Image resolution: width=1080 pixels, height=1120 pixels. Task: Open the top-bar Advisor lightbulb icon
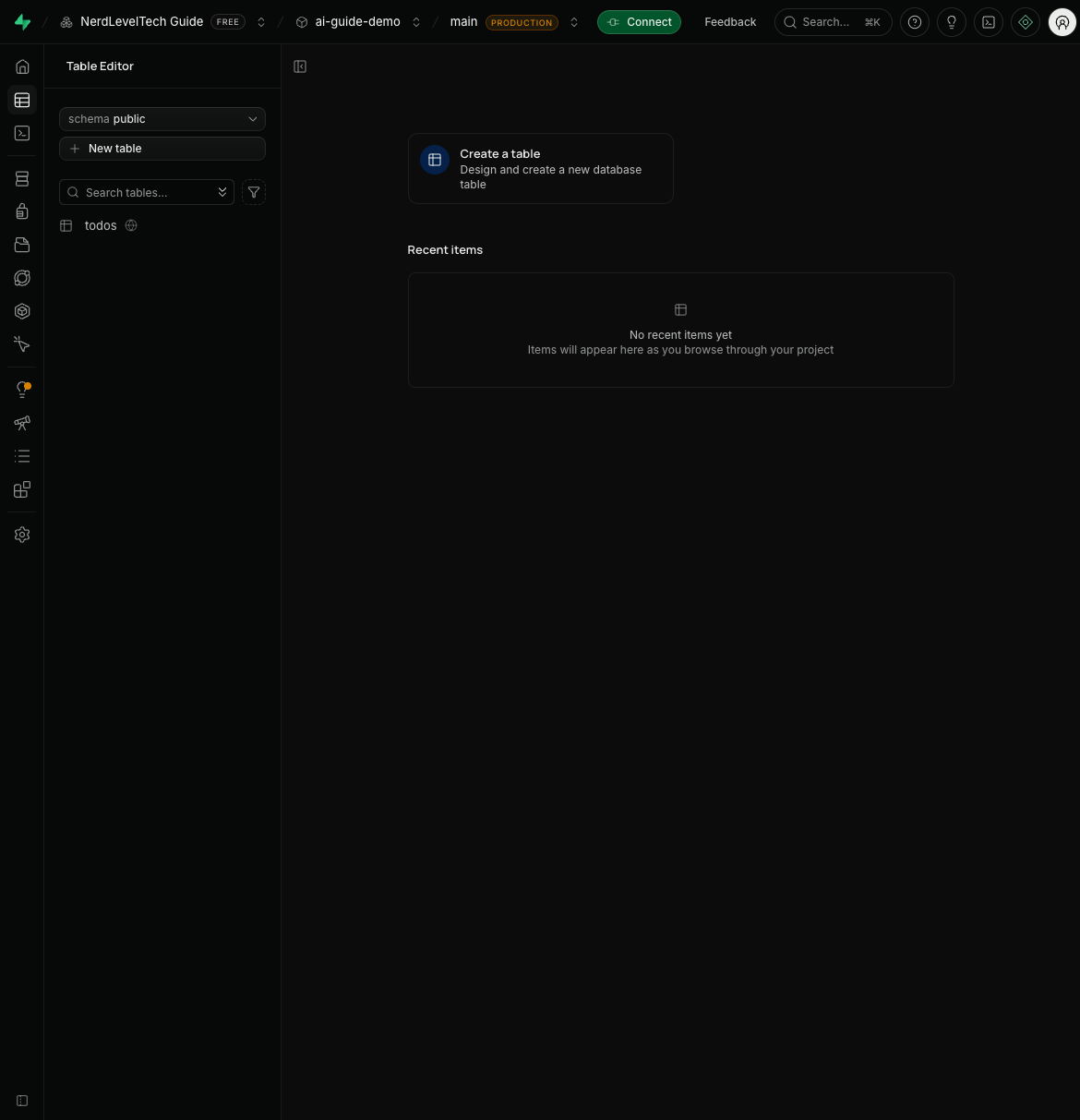click(x=952, y=22)
